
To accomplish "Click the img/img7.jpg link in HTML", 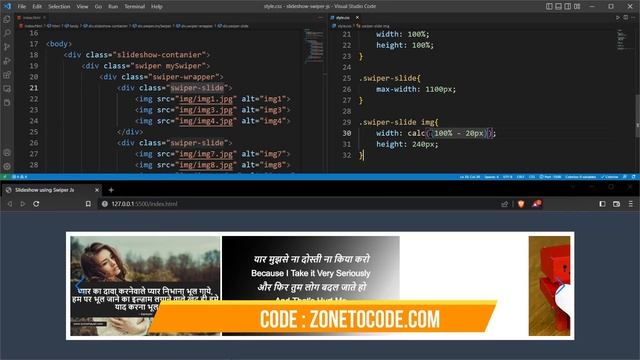I will coord(206,154).
